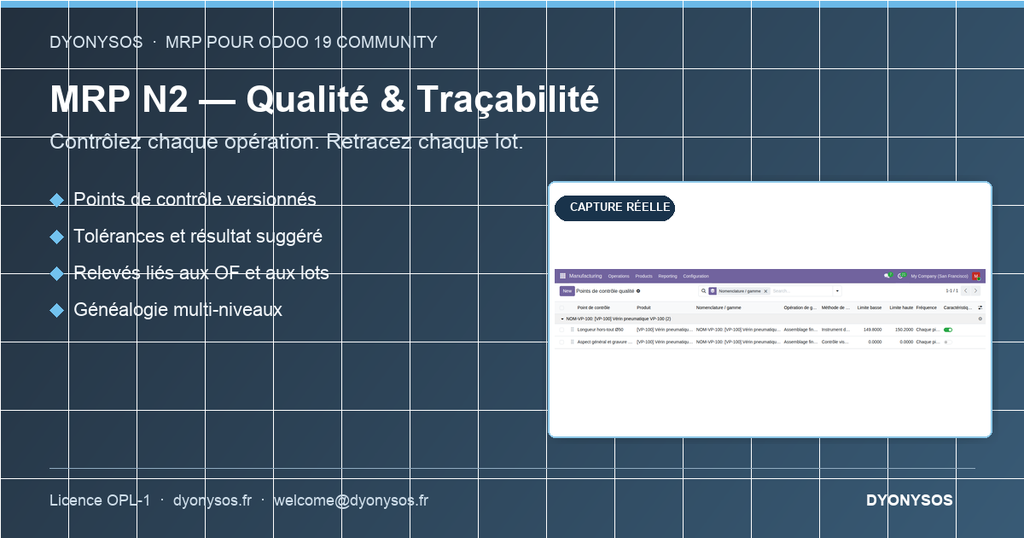Open the Manufacturing app menu

[585, 276]
